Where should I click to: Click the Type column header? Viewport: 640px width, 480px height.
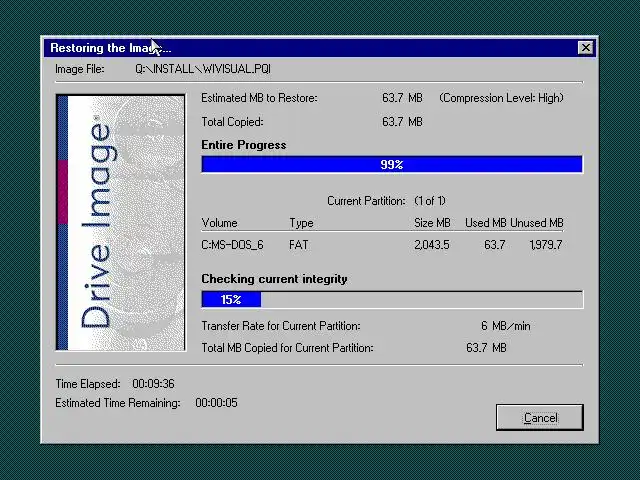(x=301, y=223)
